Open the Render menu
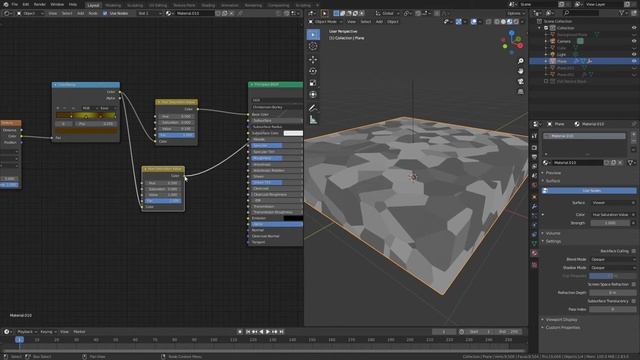The height and width of the screenshot is (360, 640). (40, 4)
